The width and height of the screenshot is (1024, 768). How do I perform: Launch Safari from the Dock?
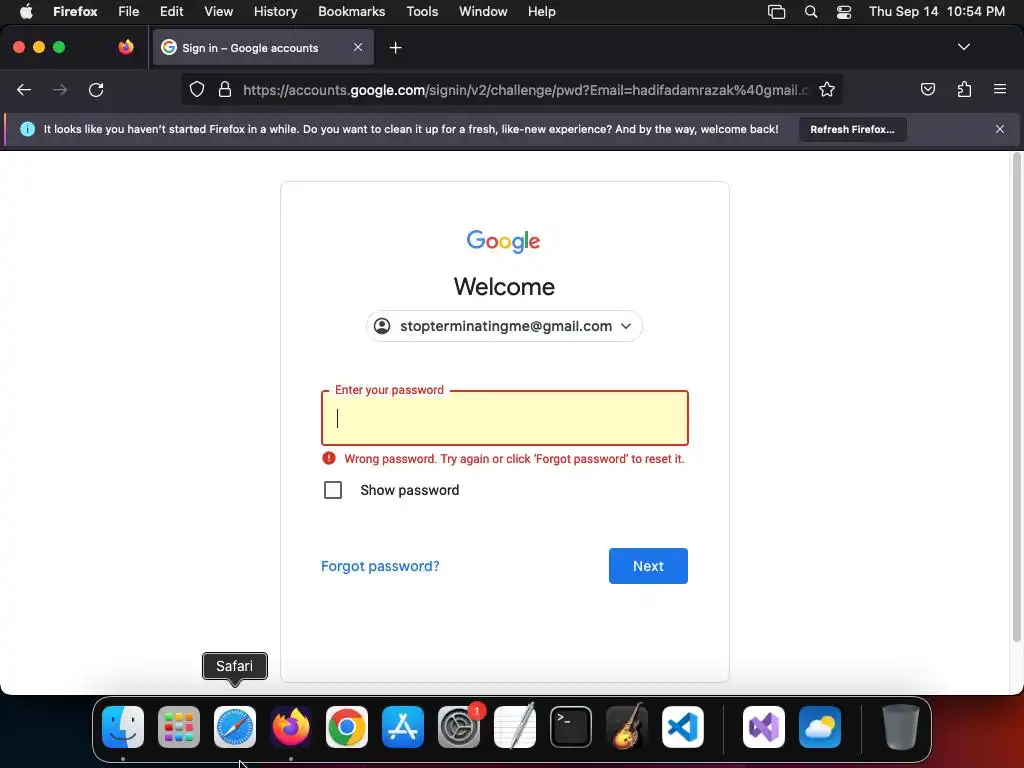[x=235, y=726]
